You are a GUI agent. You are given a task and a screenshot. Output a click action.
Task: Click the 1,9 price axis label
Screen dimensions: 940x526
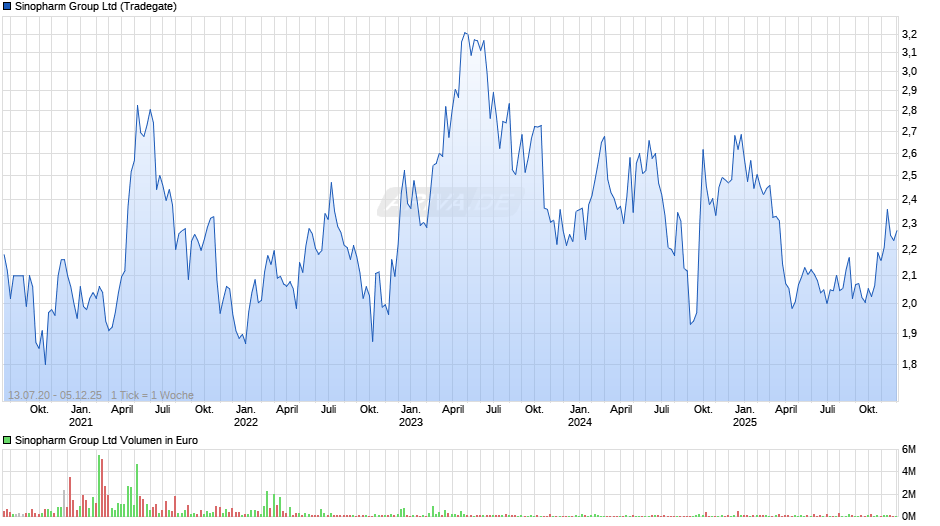click(x=909, y=333)
